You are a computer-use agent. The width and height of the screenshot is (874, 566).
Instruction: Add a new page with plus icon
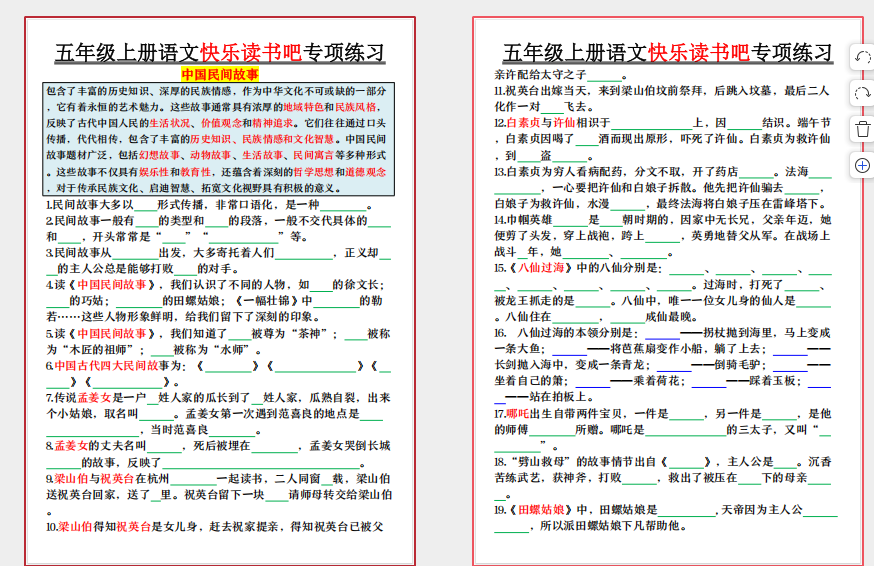pos(862,164)
